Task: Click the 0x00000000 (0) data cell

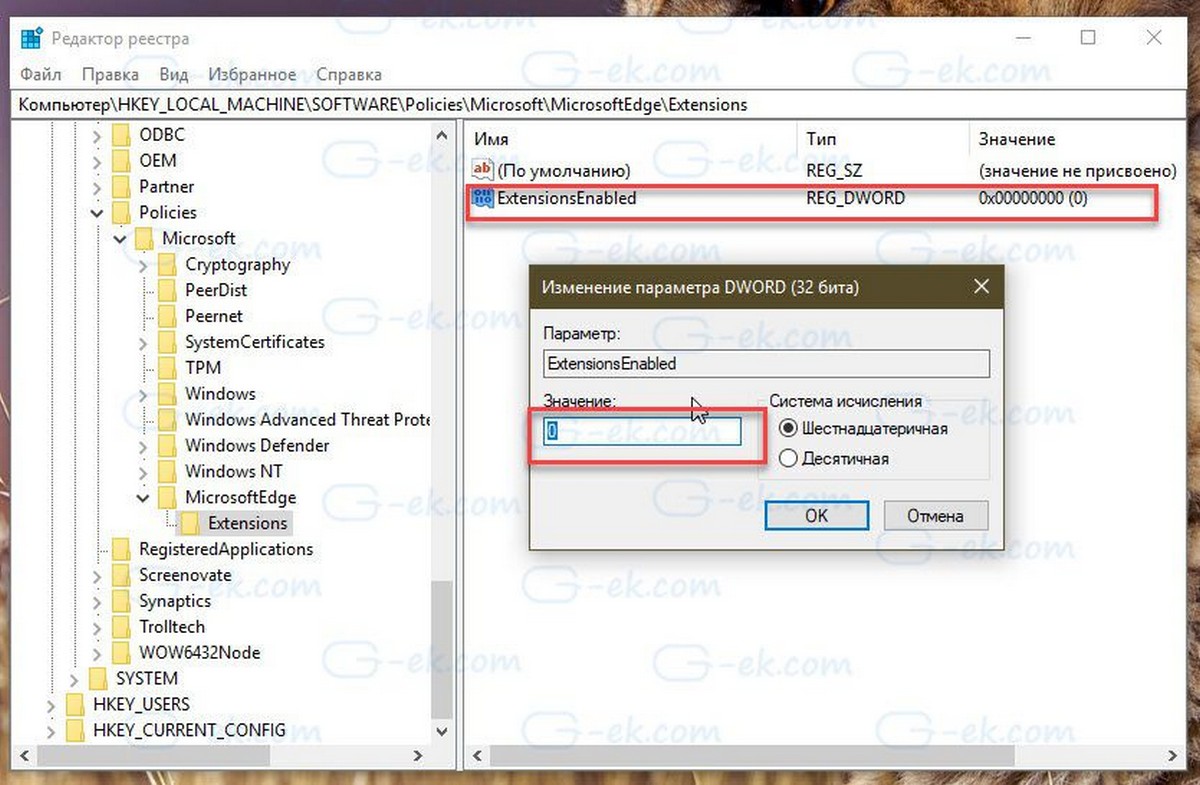Action: pos(1033,198)
